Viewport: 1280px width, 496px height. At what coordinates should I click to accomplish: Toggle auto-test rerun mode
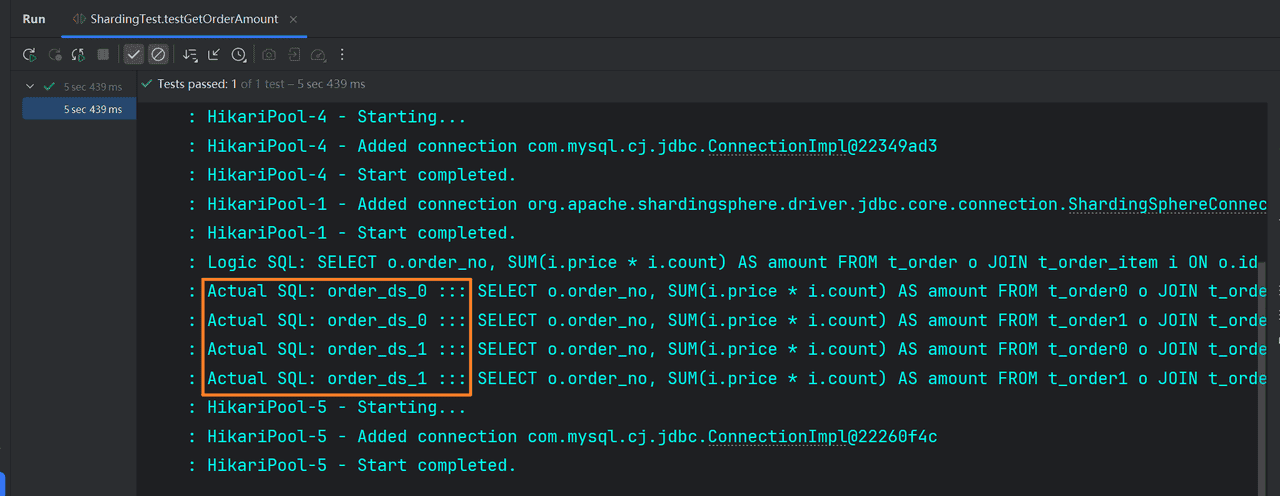(78, 55)
